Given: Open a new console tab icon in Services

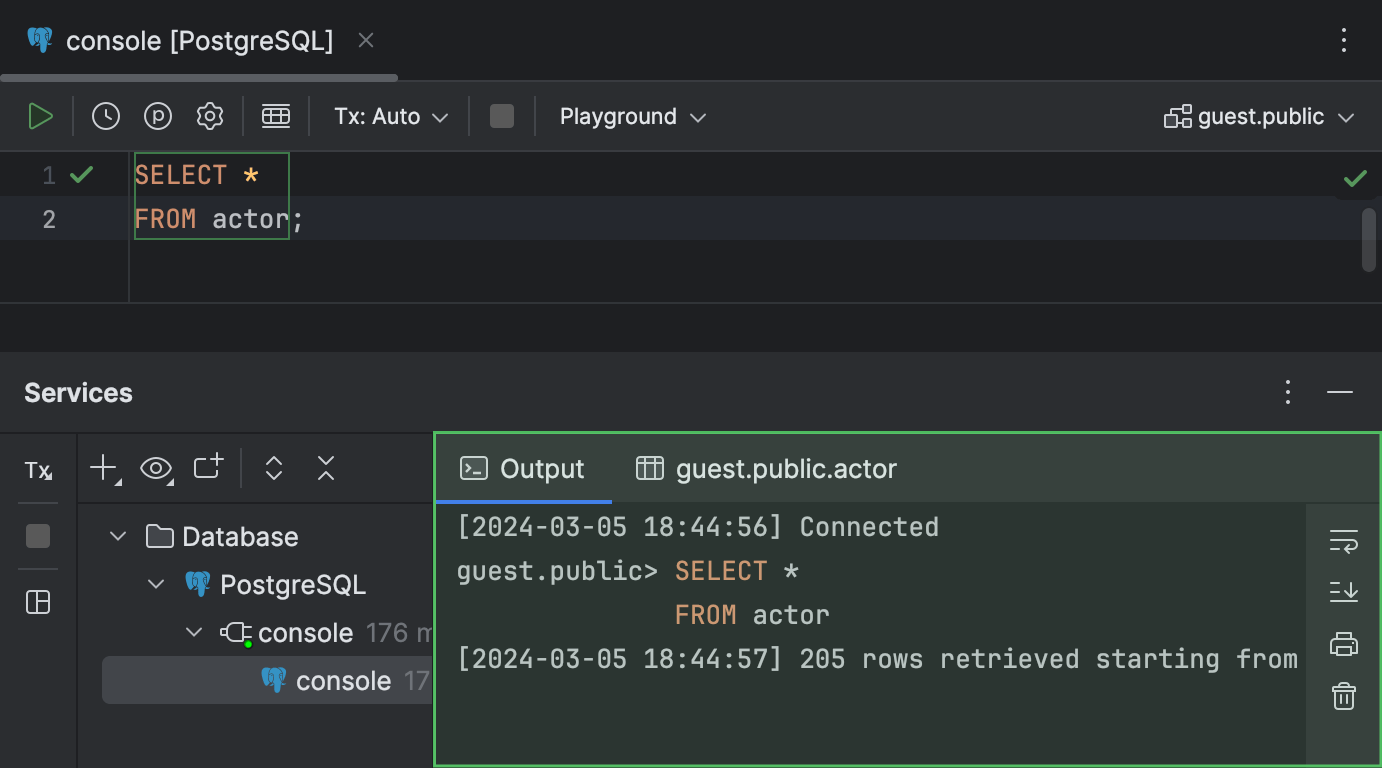Looking at the screenshot, I should (x=207, y=467).
